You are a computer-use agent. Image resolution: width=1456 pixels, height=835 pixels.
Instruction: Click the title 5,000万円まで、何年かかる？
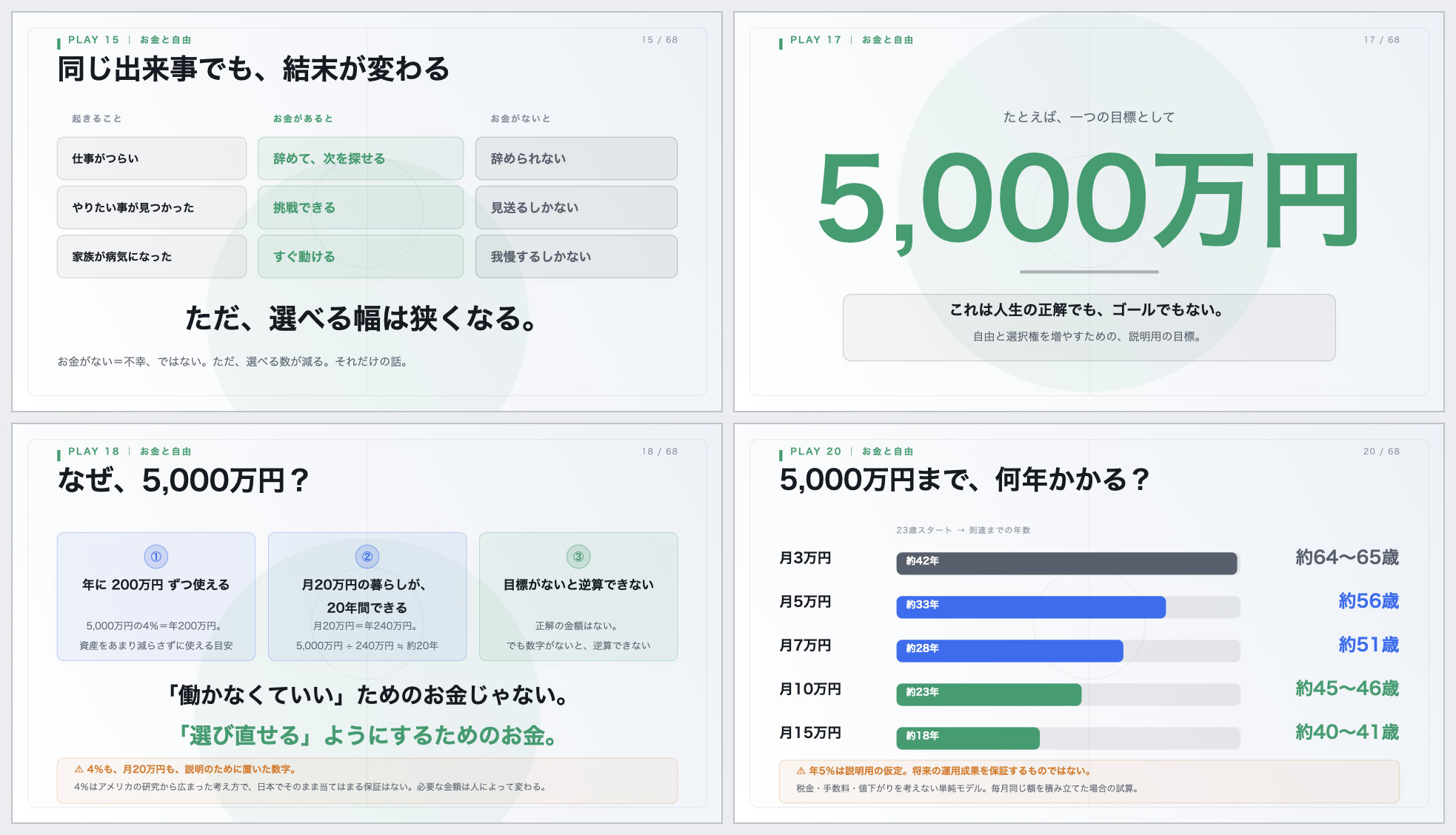tap(965, 480)
